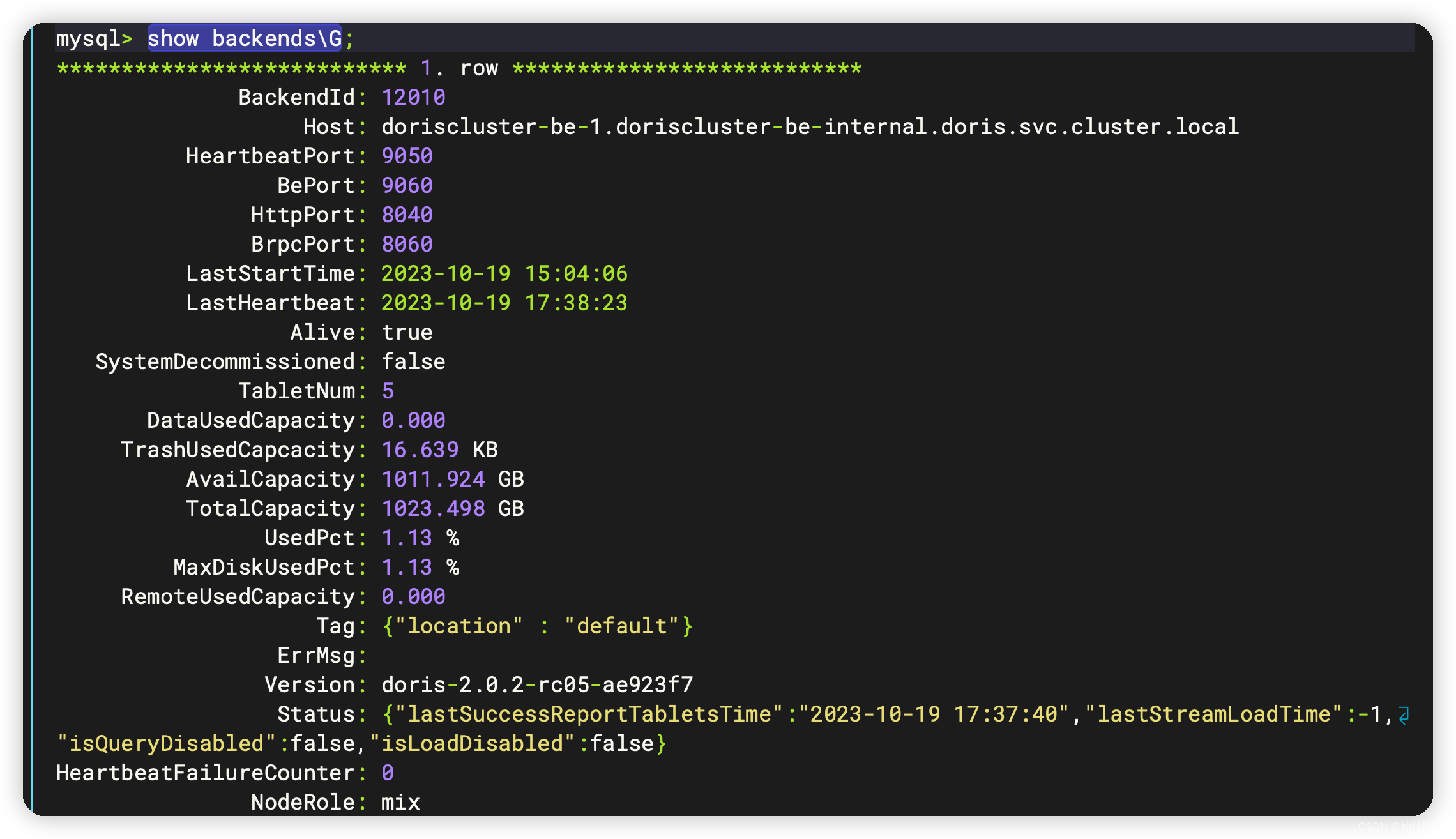Click the UsedPct value 1.13 %
Viewport: 1456px width, 839px height.
pyautogui.click(x=420, y=538)
